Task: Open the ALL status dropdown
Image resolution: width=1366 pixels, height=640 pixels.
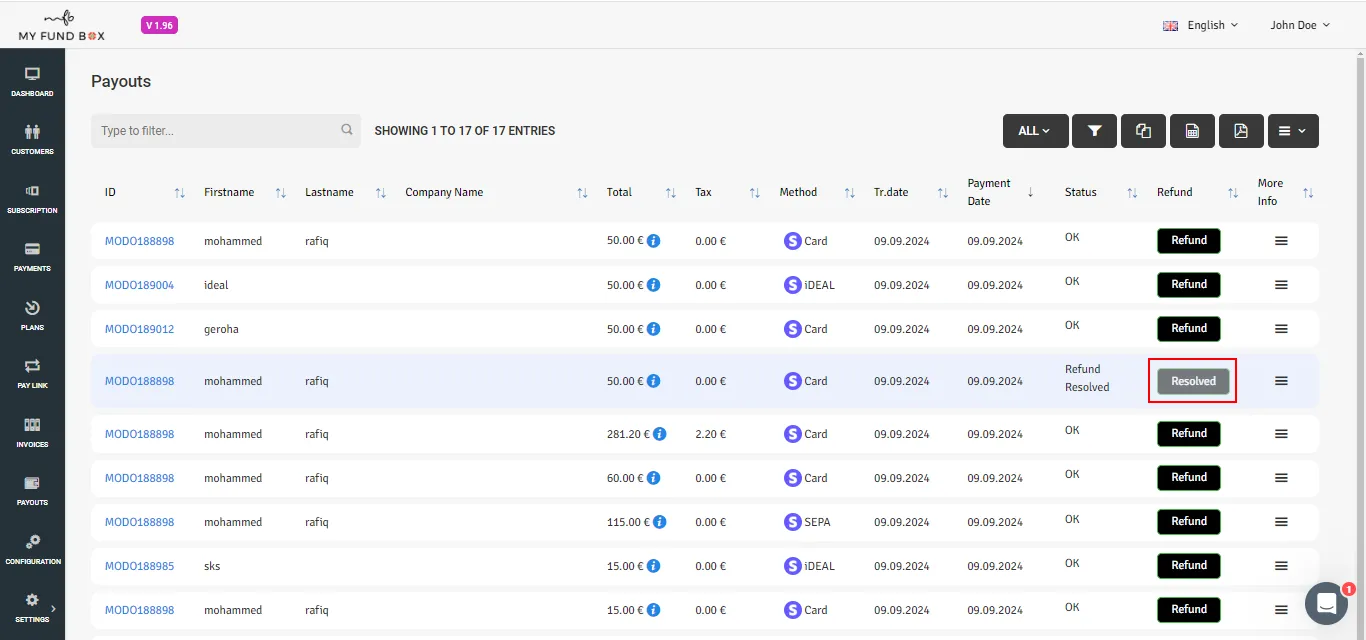Action: [x=1035, y=131]
